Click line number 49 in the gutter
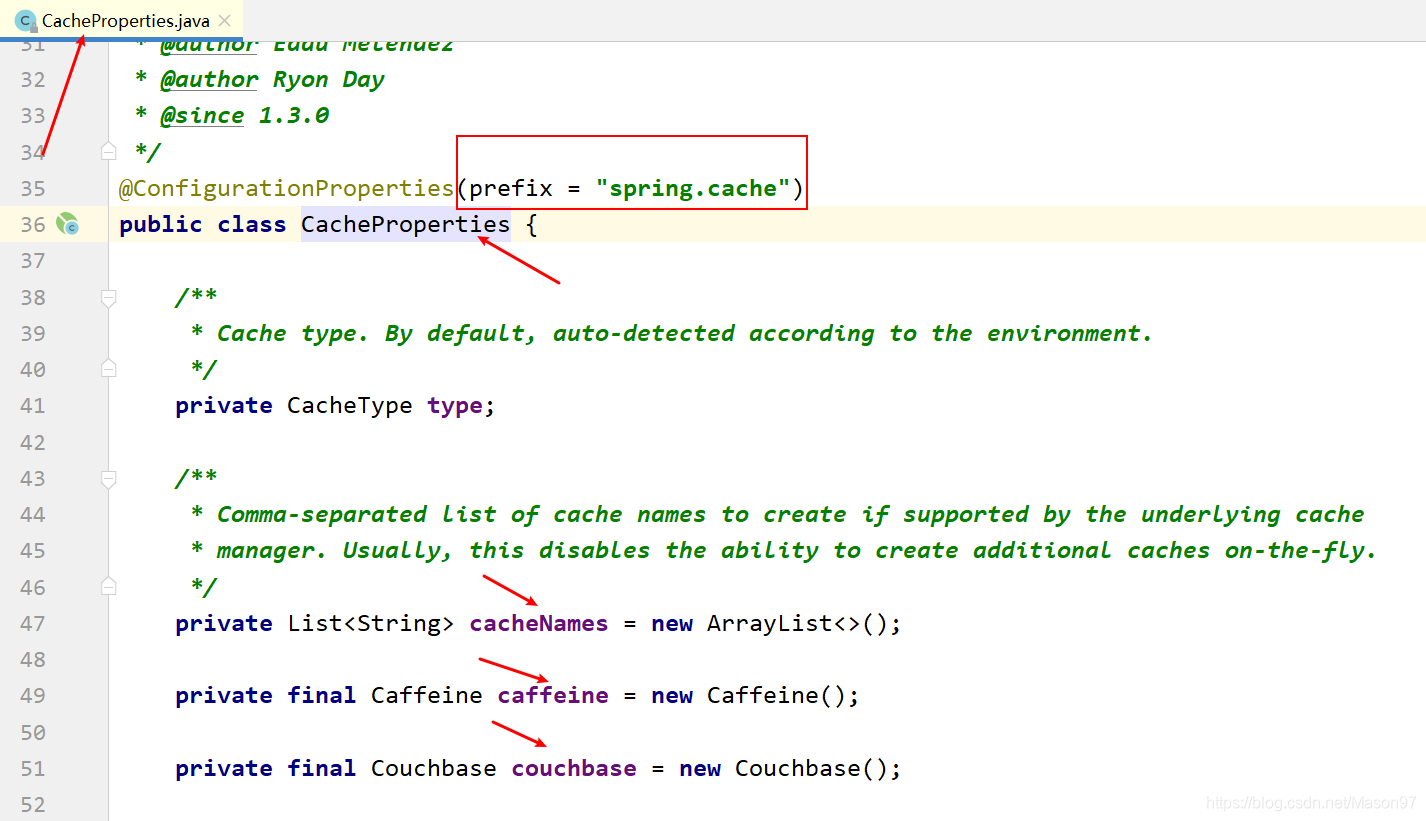This screenshot has height=821, width=1426. (33, 695)
